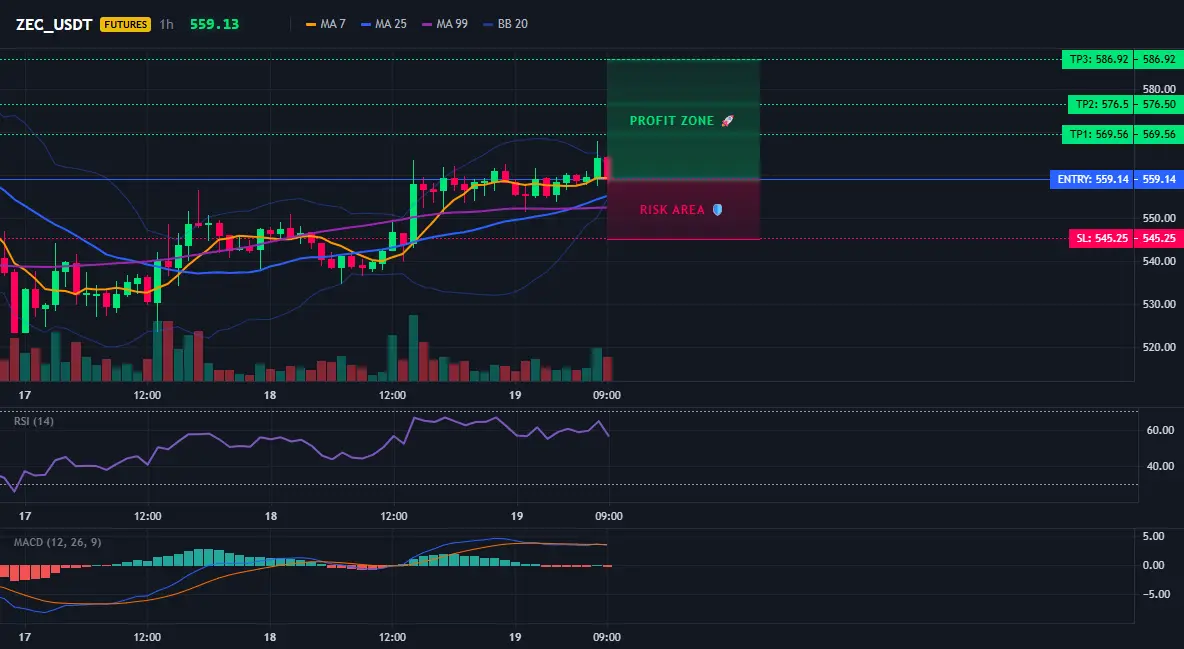Click the ZEC_USDT symbol name
The height and width of the screenshot is (649, 1184).
54,24
